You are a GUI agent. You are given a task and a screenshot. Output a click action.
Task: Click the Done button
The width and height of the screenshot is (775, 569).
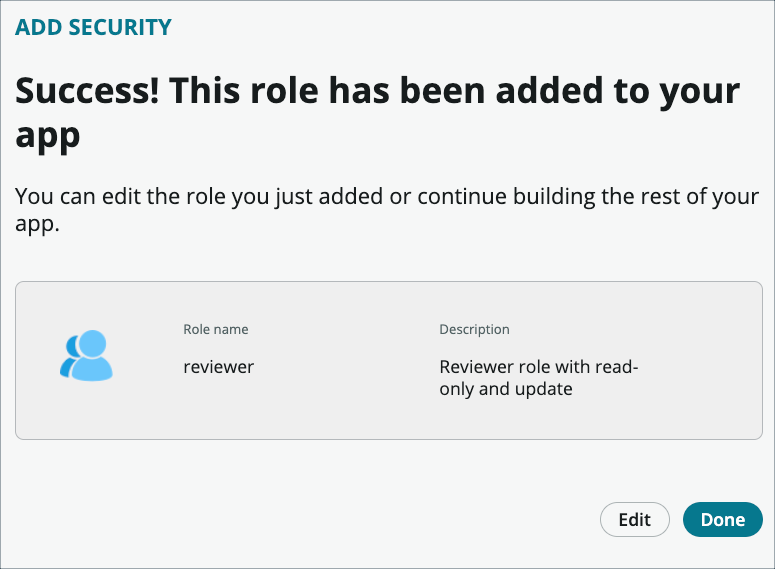click(x=723, y=520)
